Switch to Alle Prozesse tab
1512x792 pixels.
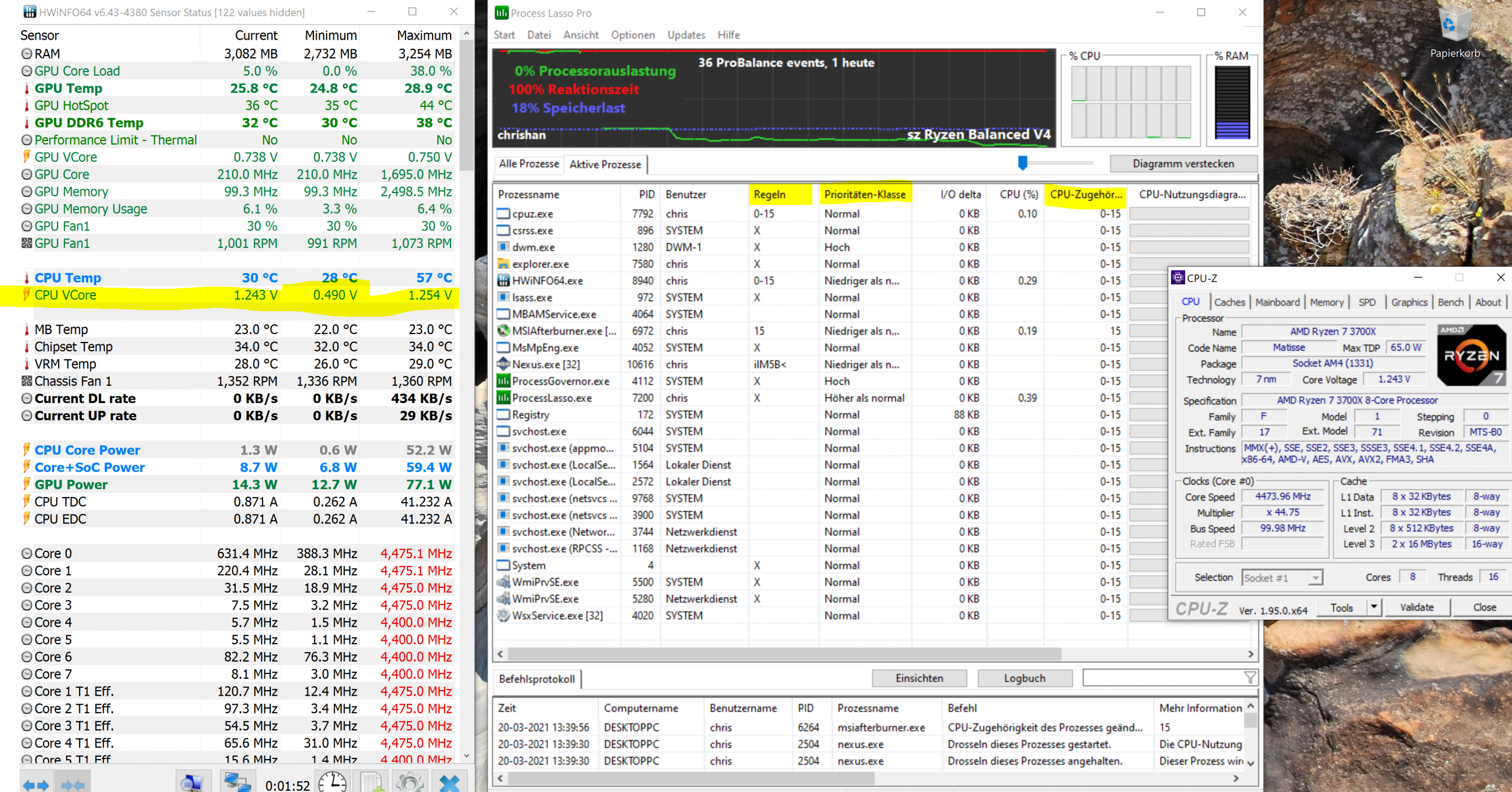529,163
